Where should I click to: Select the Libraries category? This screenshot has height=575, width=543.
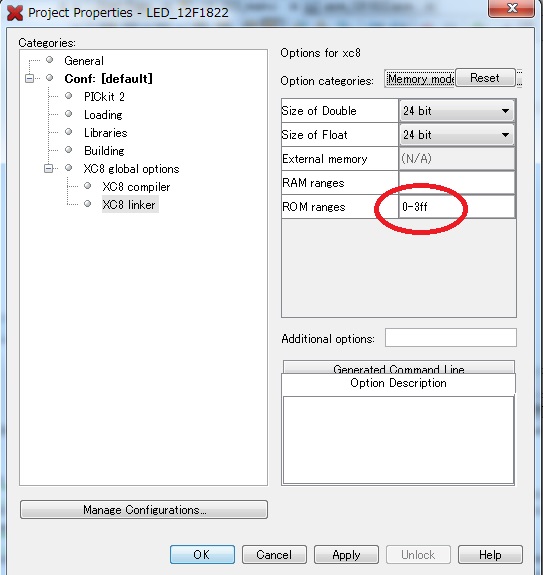[x=106, y=133]
